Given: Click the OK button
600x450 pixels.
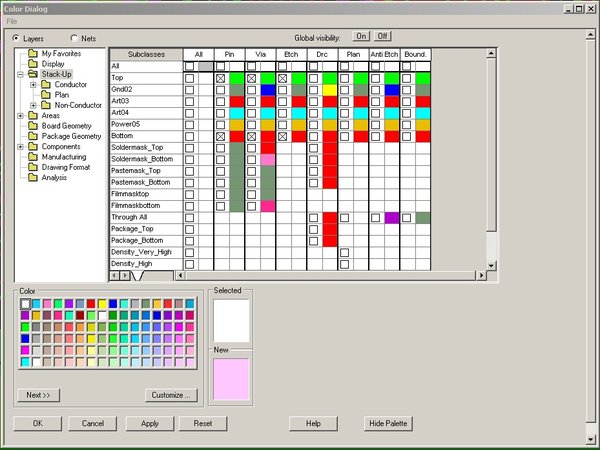Looking at the screenshot, I should click(x=38, y=424).
